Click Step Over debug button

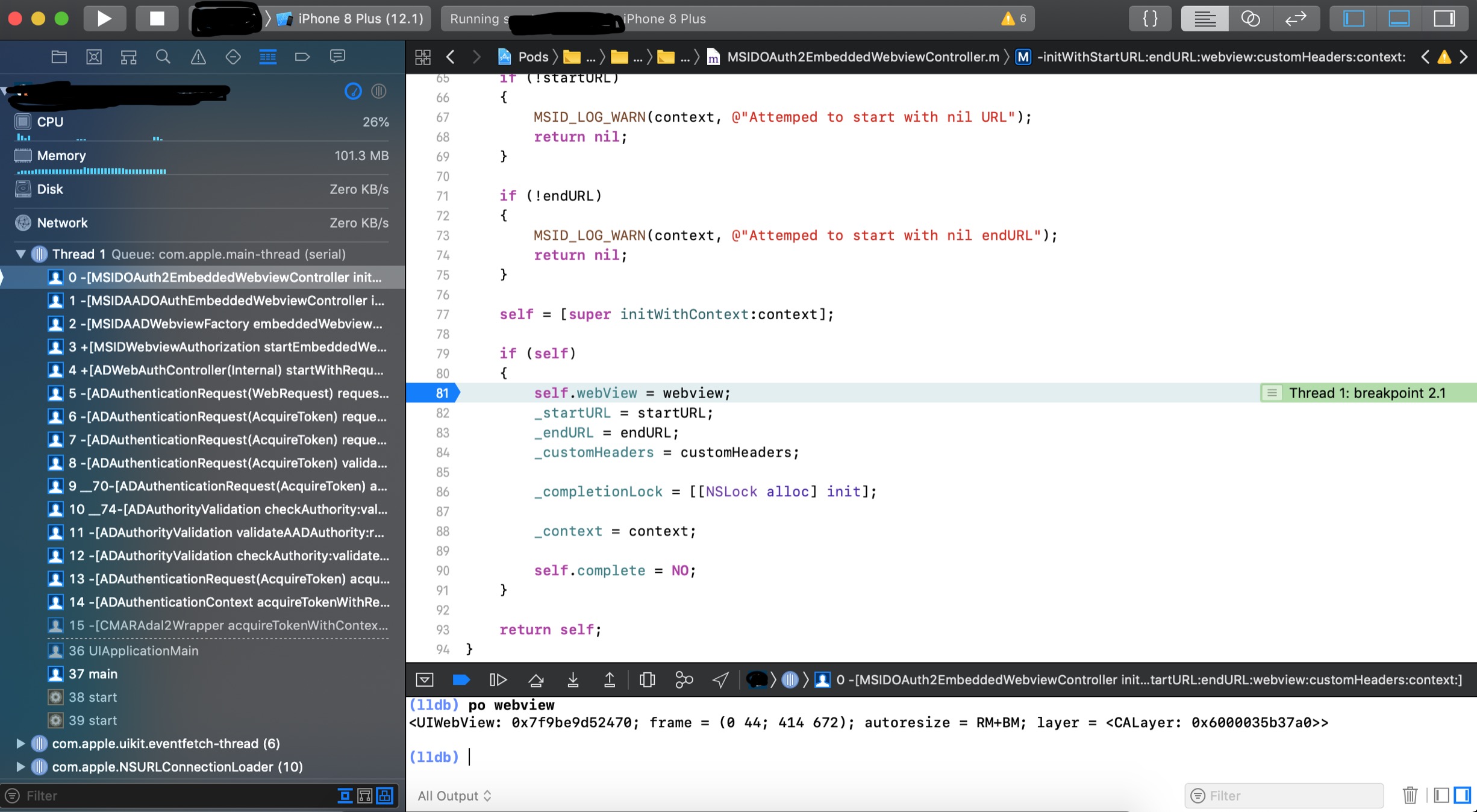point(536,680)
